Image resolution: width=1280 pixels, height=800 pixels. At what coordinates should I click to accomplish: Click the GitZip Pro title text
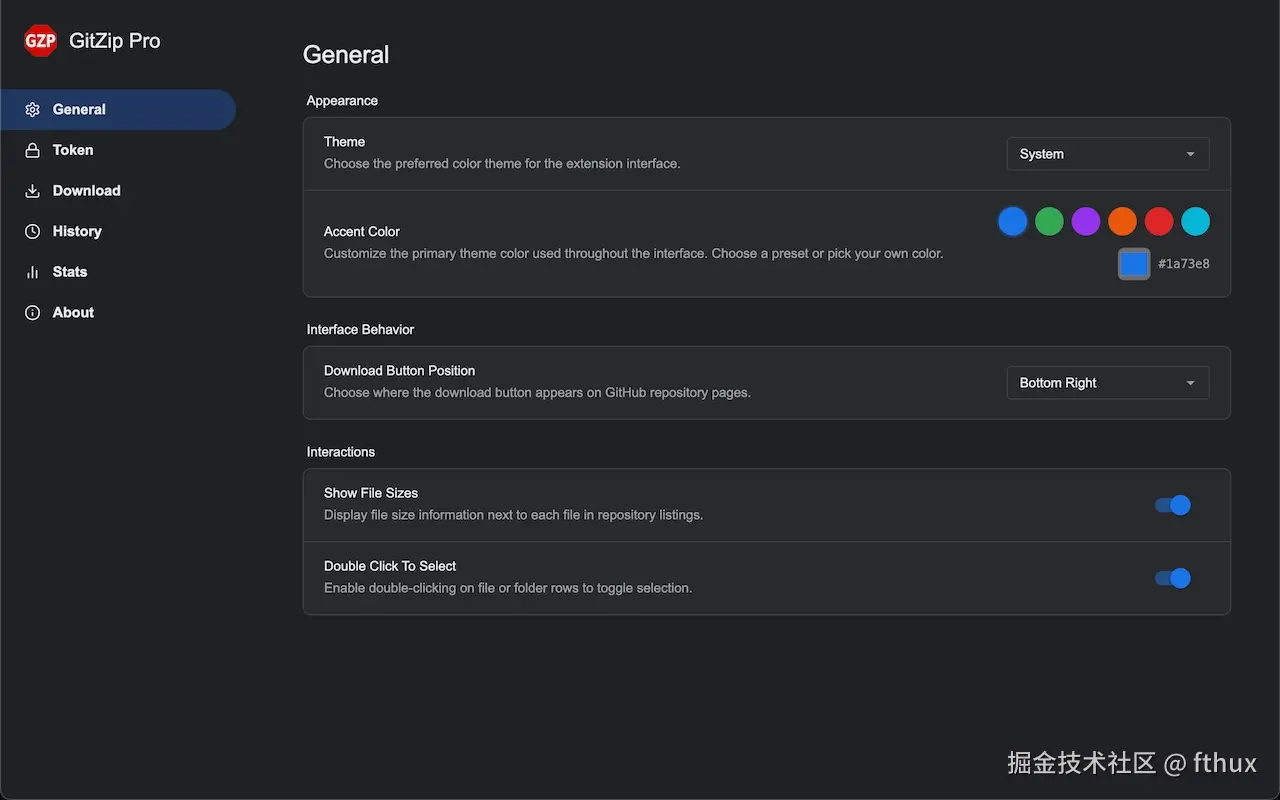click(x=115, y=41)
